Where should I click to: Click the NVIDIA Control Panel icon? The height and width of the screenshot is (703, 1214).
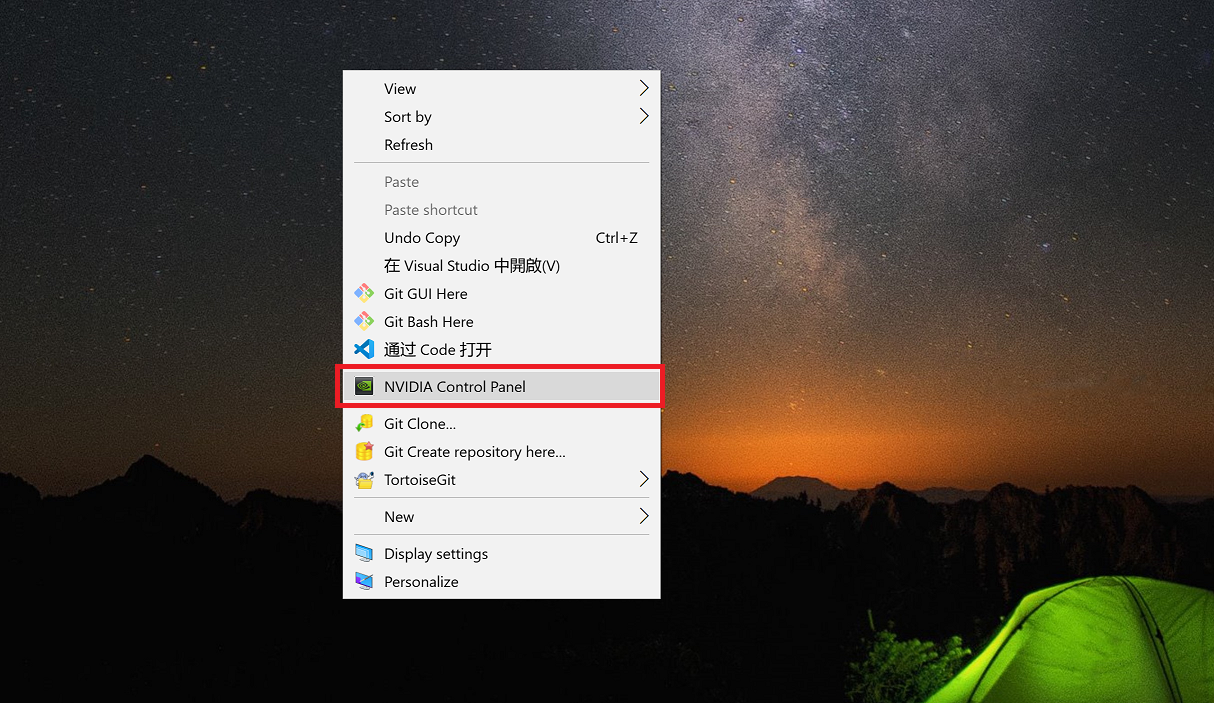(x=364, y=387)
